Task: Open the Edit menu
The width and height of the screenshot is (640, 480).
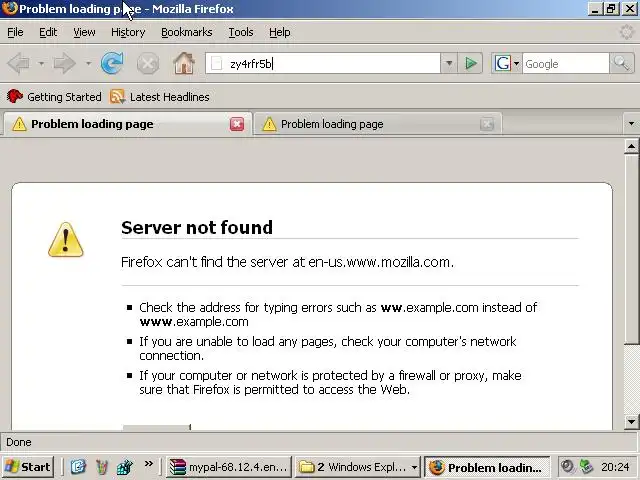Action: coord(48,32)
